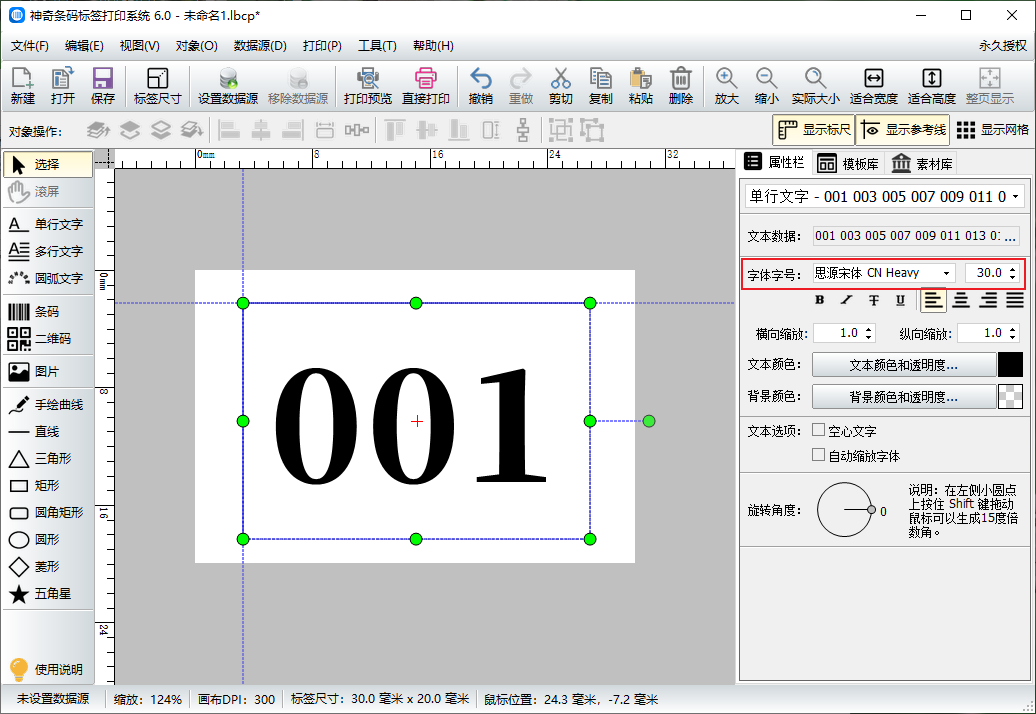
Task: Enable the 空心文字 hollow text checkbox
Action: point(819,430)
